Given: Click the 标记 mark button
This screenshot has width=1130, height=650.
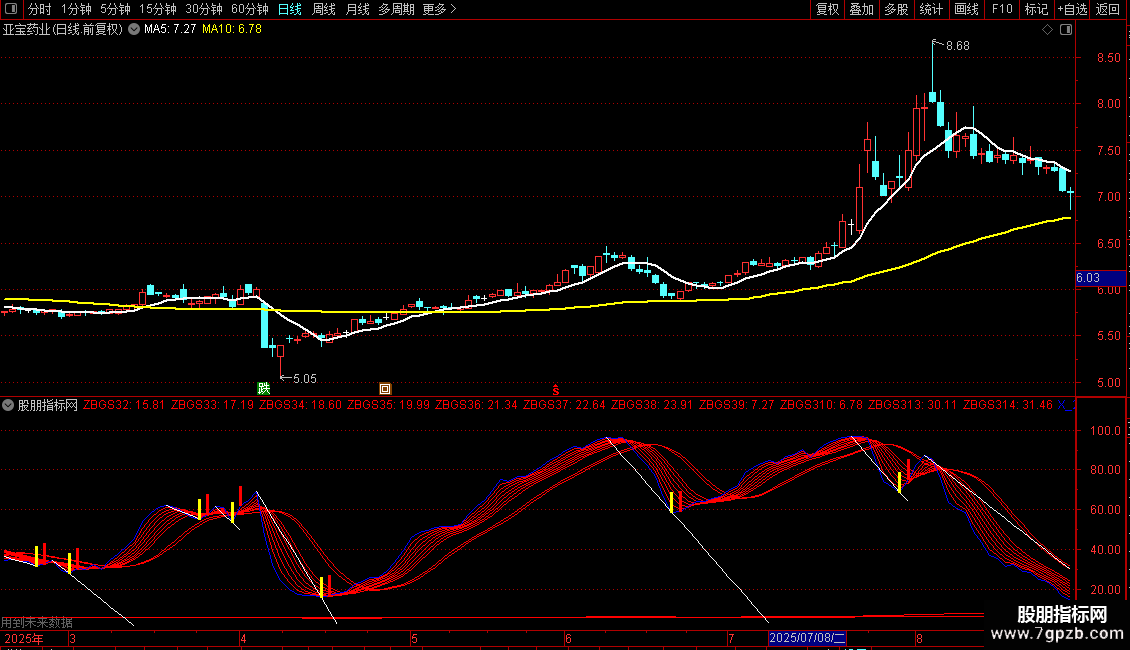Looking at the screenshot, I should (x=1036, y=9).
